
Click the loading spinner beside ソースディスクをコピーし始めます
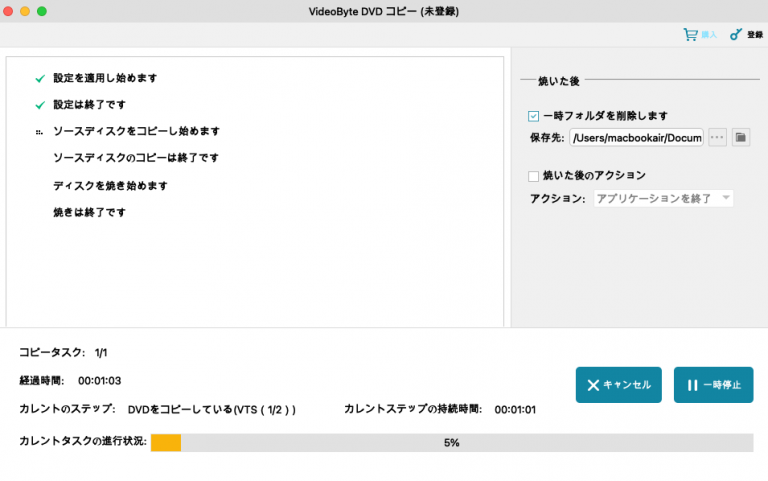pos(40,132)
